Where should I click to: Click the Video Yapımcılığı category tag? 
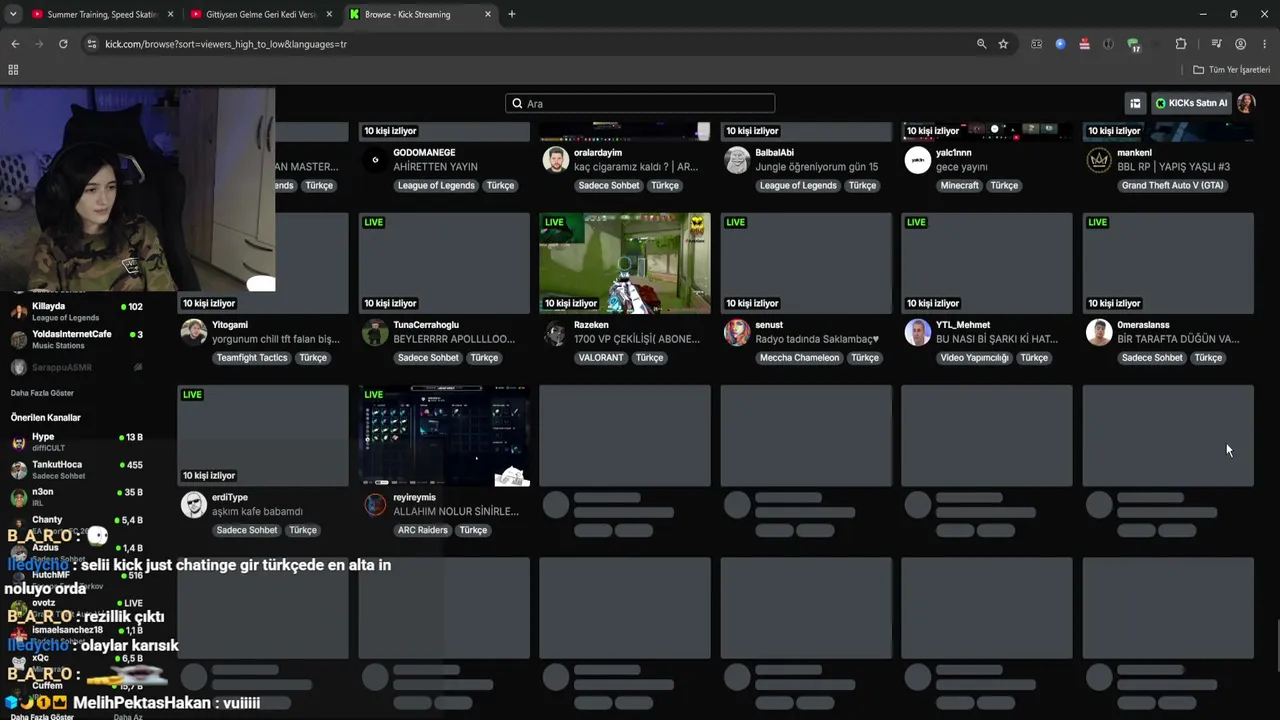tap(975, 358)
